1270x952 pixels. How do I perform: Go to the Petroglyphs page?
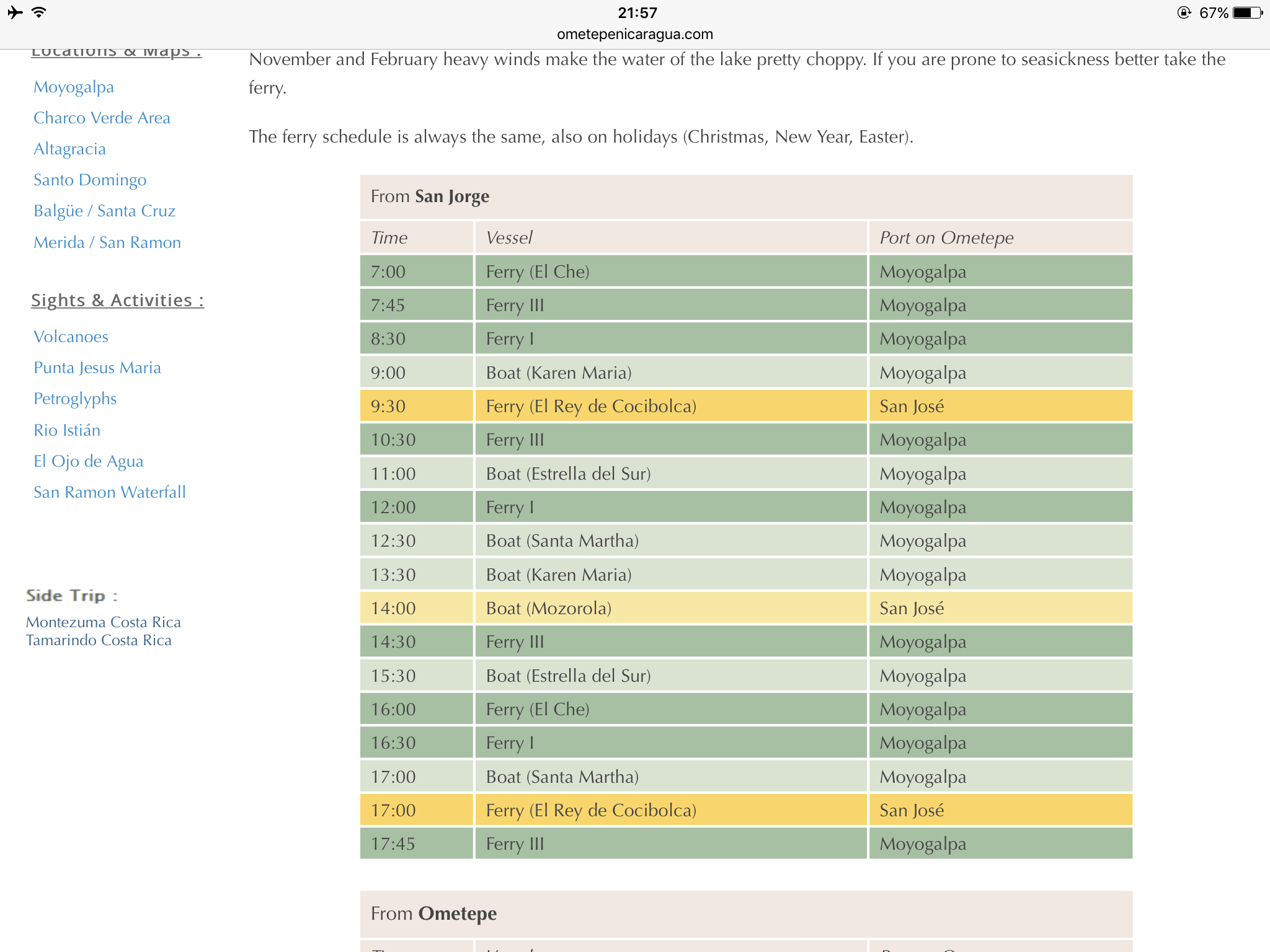click(x=75, y=399)
